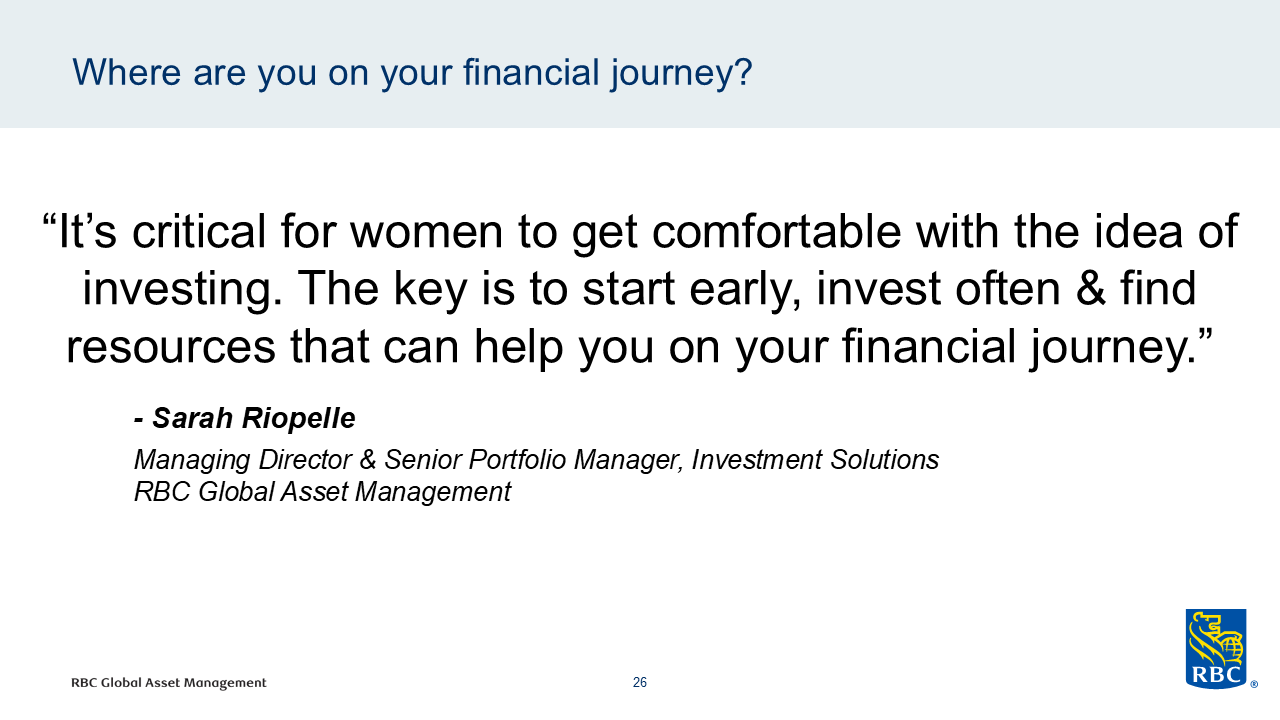Click the registered trademark symbol beside the logo
This screenshot has width=1280, height=720.
1254,685
